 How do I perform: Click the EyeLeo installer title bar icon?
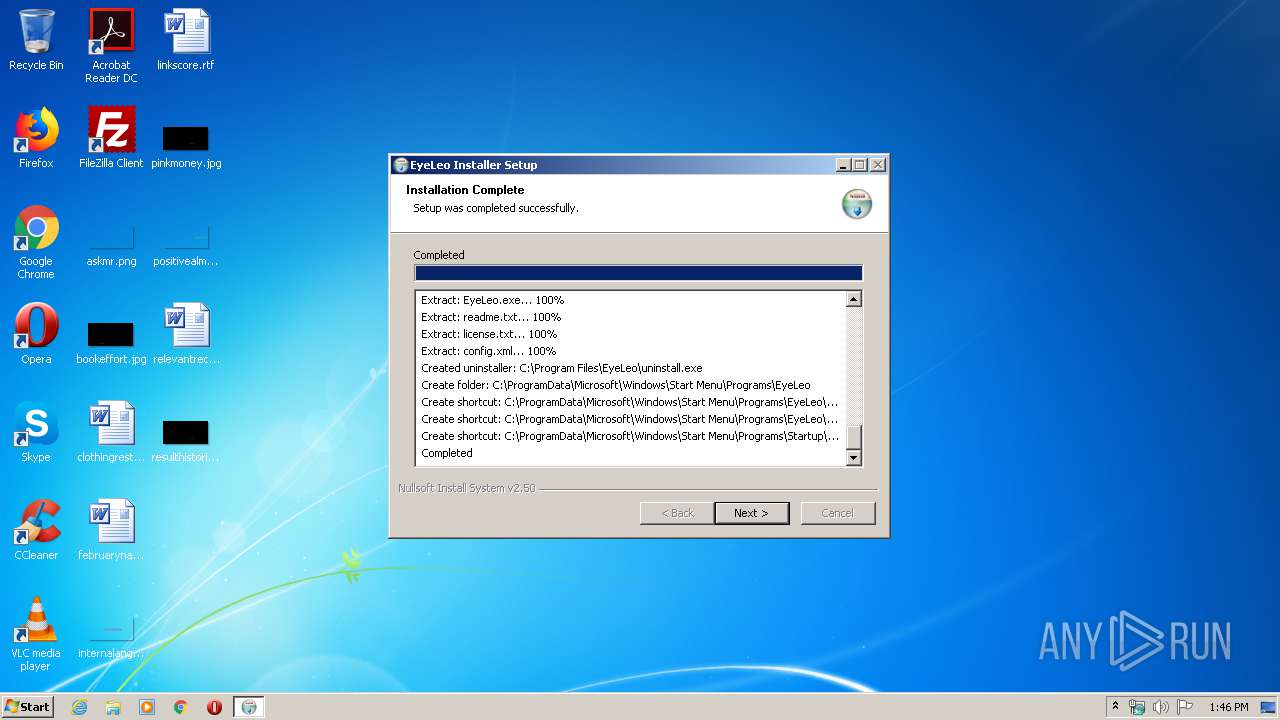[x=401, y=165]
